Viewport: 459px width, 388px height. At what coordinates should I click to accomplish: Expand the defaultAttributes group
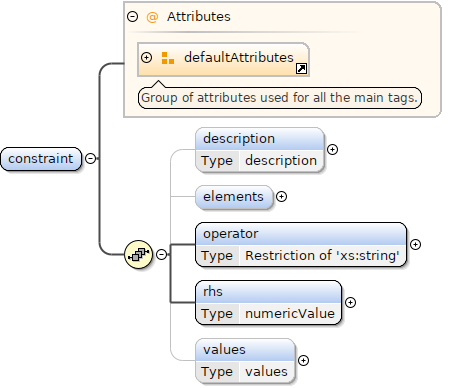tap(146, 57)
